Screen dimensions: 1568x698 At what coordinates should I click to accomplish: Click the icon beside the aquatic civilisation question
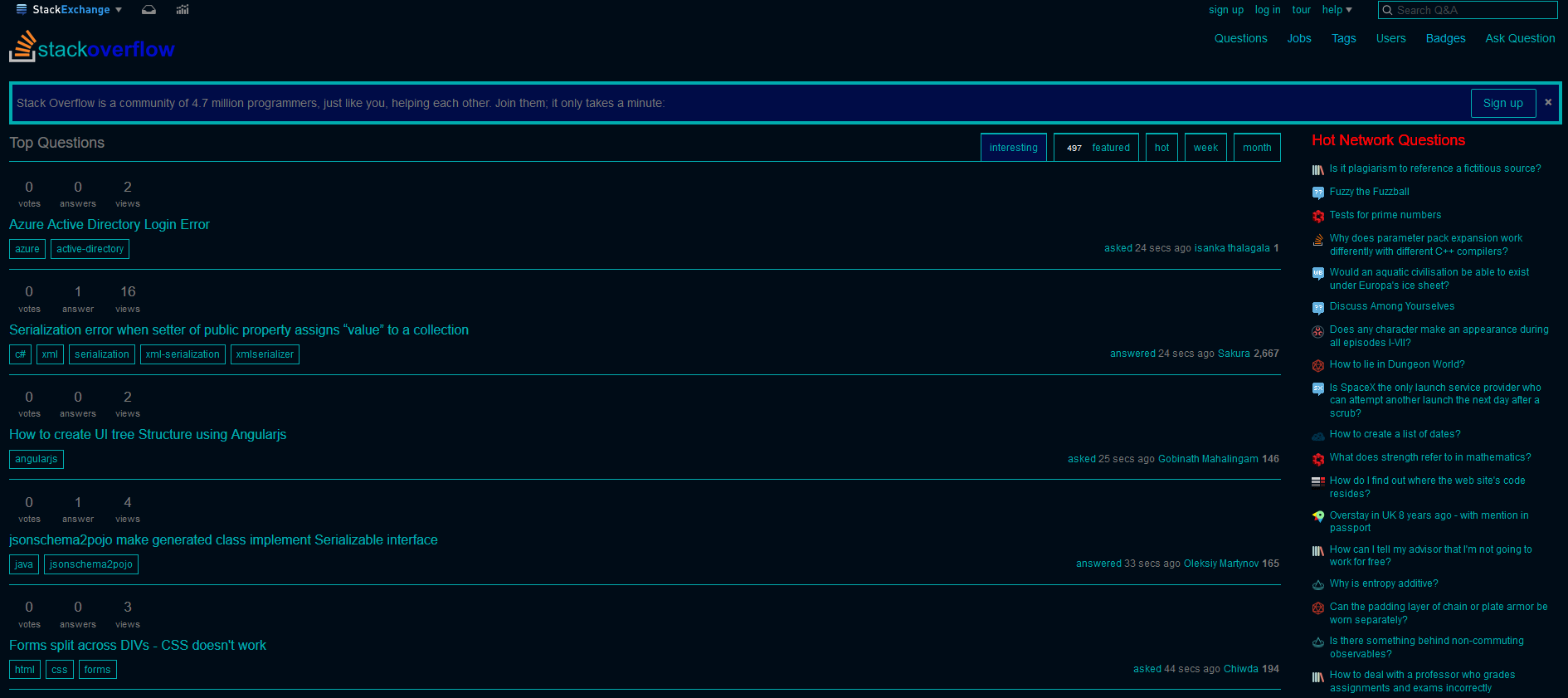(x=1317, y=273)
